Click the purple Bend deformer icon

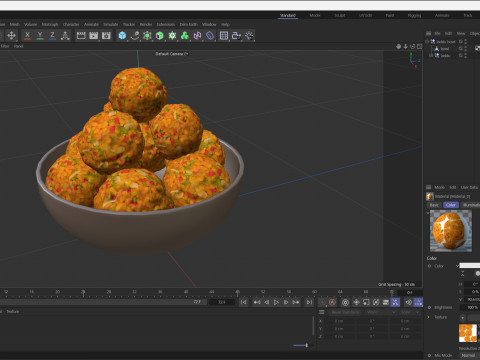coord(210,35)
